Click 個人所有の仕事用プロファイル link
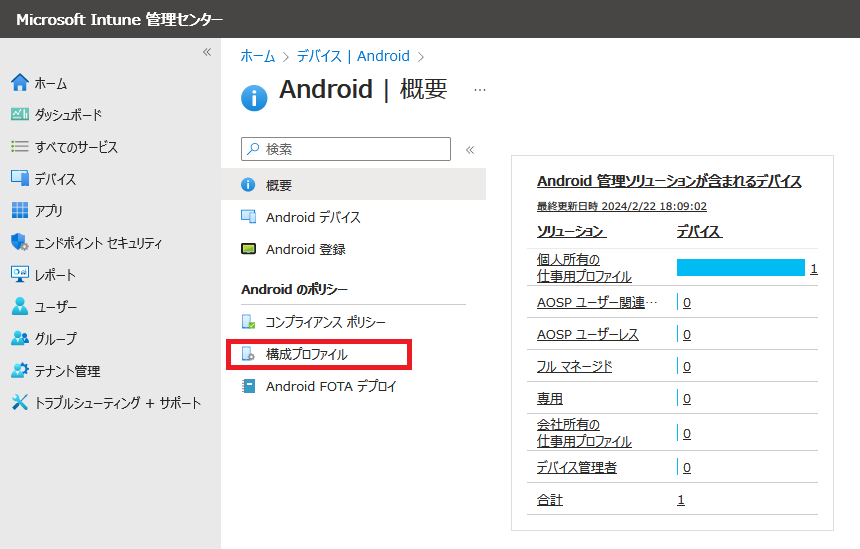The image size is (860, 549). [584, 268]
